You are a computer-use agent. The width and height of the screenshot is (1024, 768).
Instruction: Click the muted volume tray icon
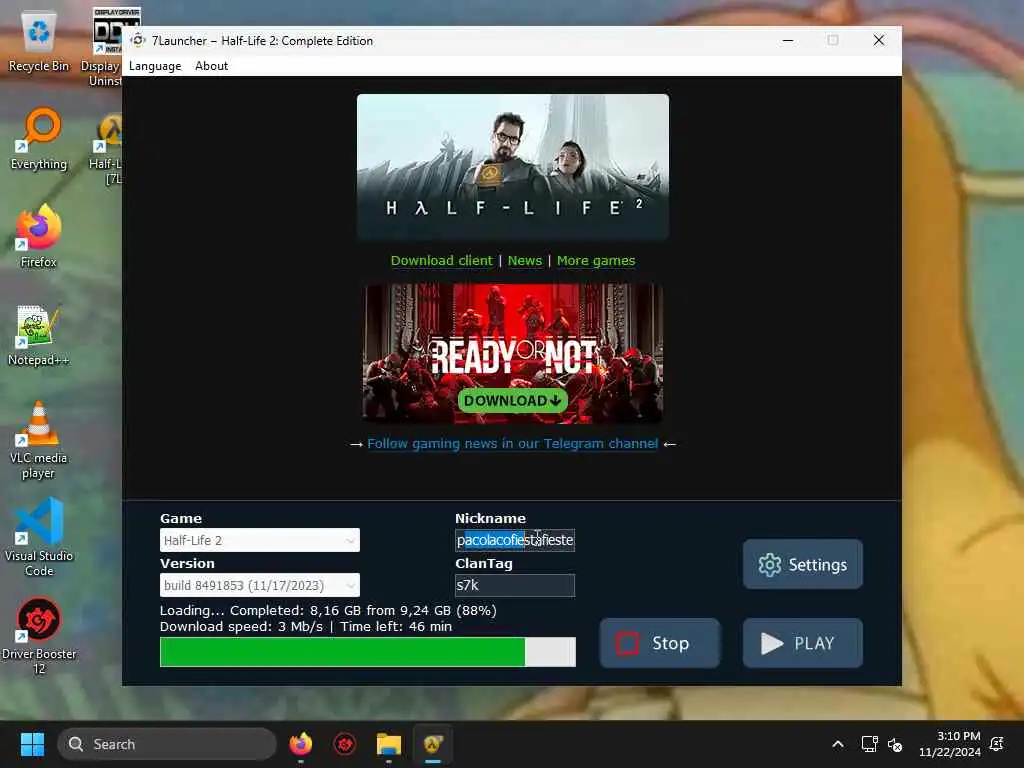(895, 744)
